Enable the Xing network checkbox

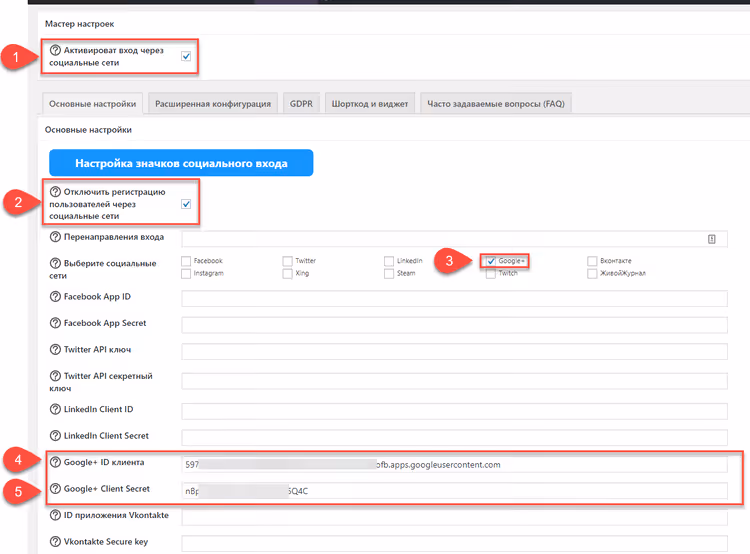click(x=287, y=273)
